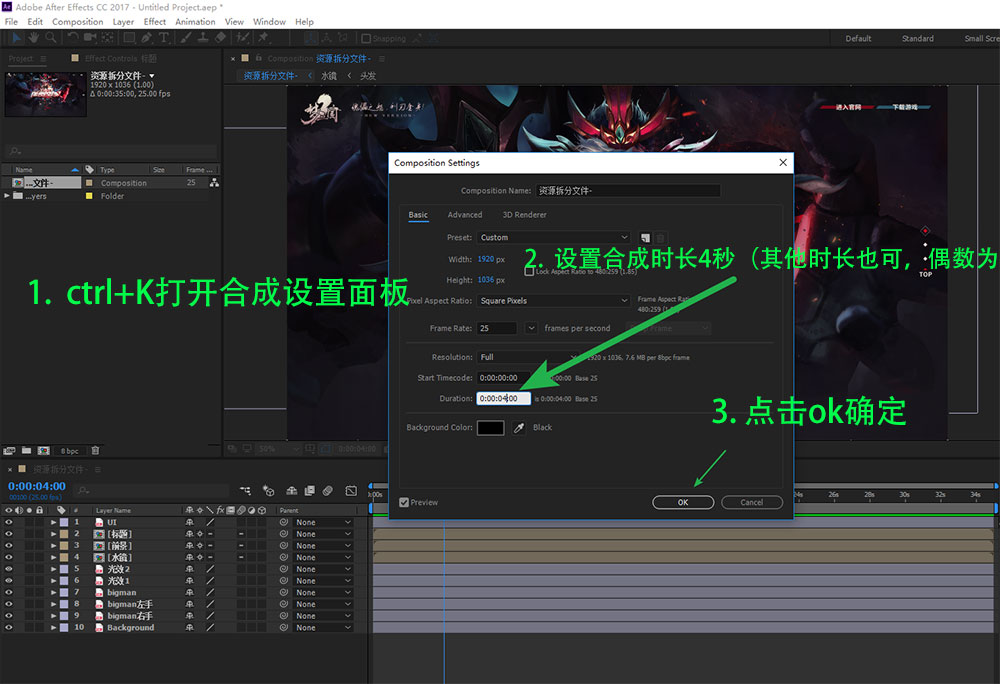Create new composition icon in Project panel
This screenshot has width=1000, height=684.
[x=43, y=450]
